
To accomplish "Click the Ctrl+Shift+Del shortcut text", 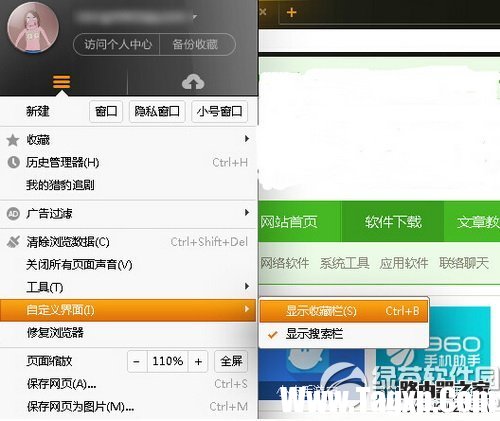I will tap(209, 242).
